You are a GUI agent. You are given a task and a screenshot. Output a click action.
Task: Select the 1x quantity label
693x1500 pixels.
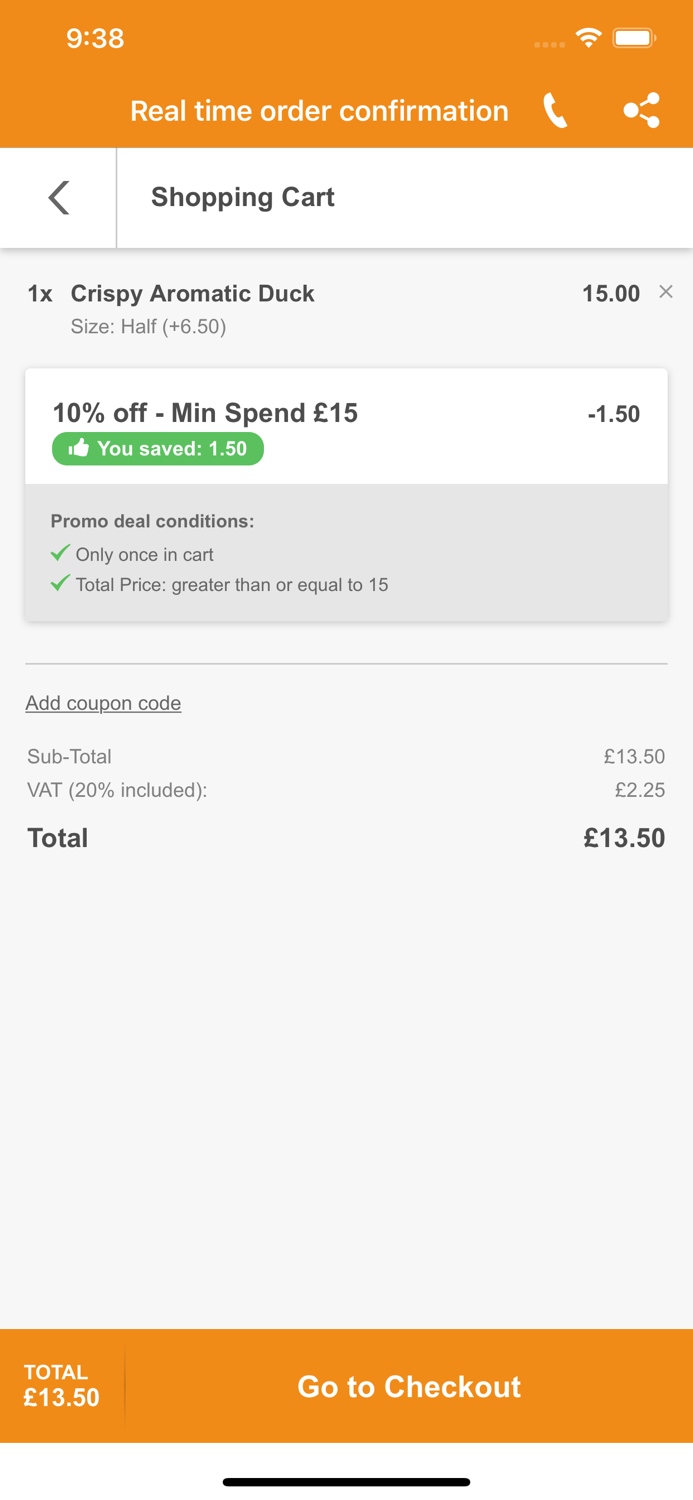[x=40, y=294]
